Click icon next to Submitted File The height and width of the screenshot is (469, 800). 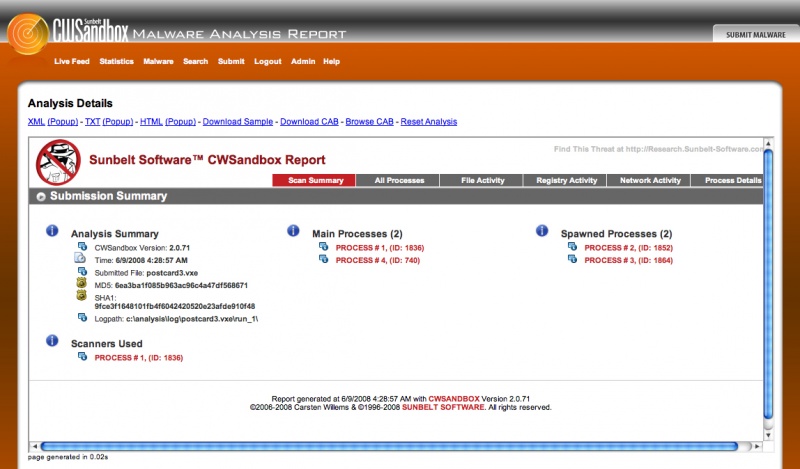(x=82, y=271)
